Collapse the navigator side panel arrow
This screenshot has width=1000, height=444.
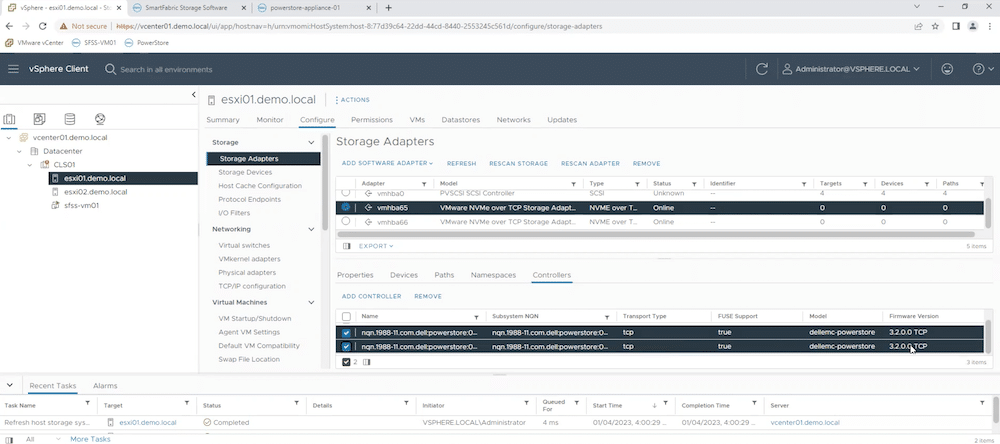pos(193,94)
